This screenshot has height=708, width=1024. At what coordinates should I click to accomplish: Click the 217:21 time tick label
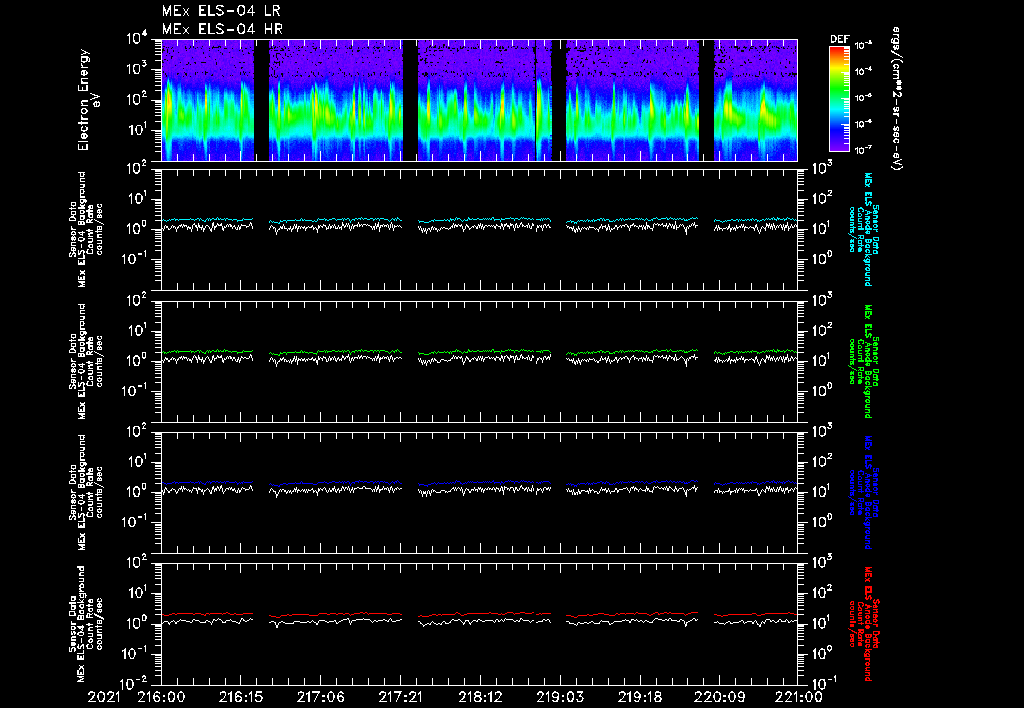(400, 696)
